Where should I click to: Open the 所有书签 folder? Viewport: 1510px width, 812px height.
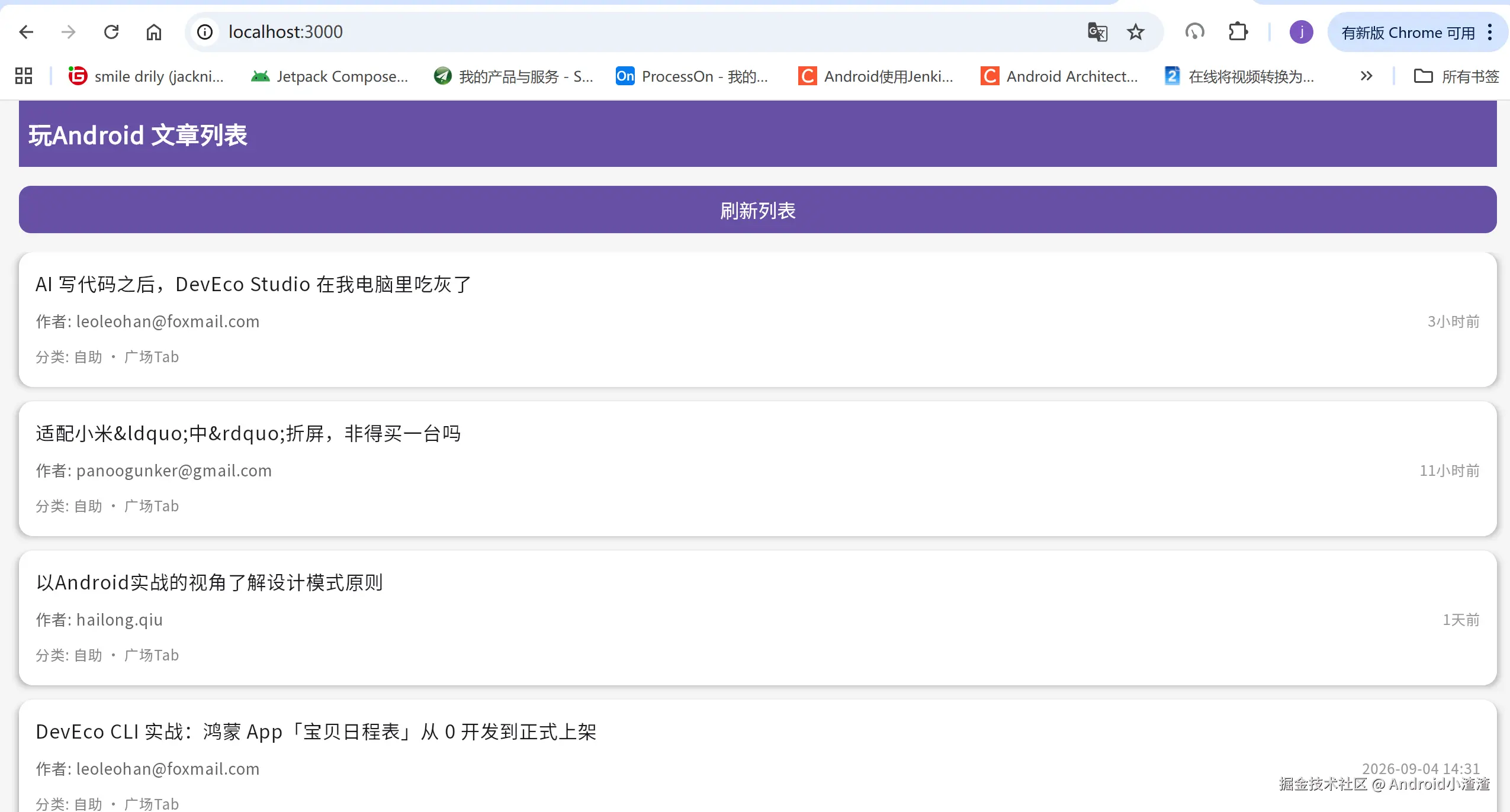click(1456, 76)
